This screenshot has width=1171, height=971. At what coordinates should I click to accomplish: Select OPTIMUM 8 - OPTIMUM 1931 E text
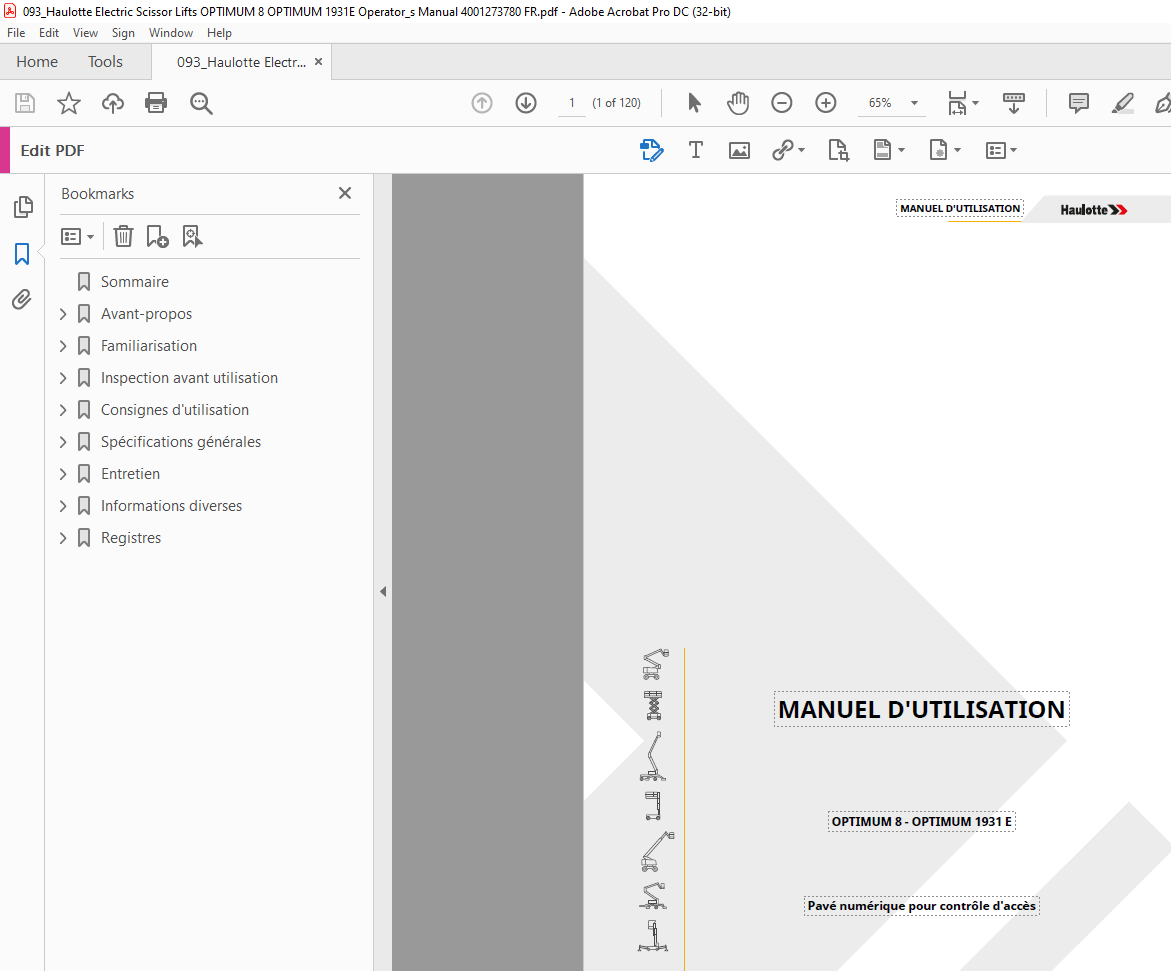click(x=922, y=822)
